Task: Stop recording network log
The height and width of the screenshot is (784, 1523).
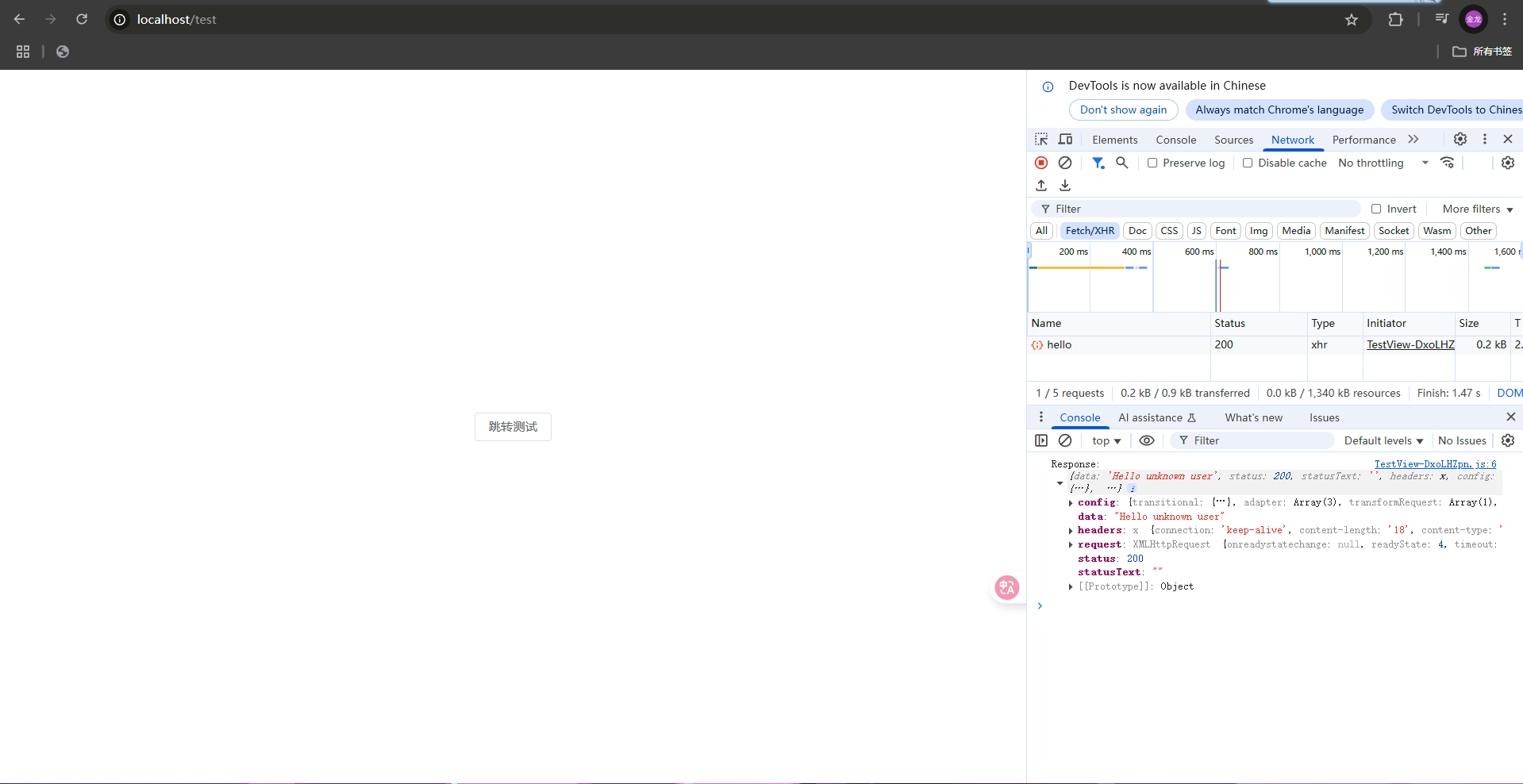Action: (1041, 163)
